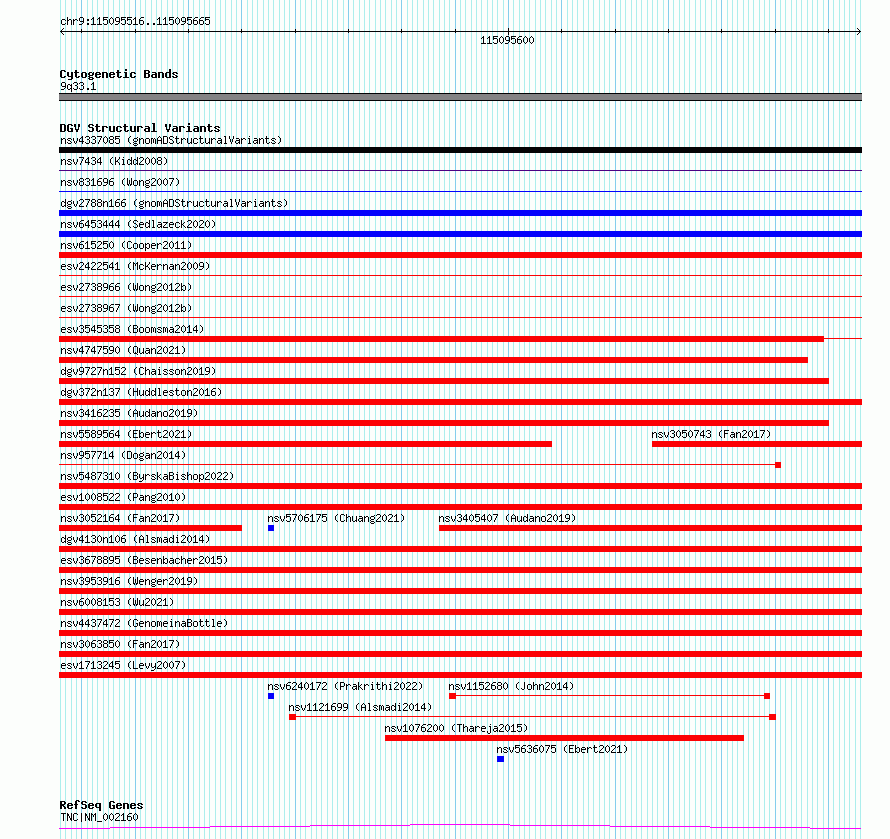
Task: Click esv2738967 (Wong2012b) label
Action: click(126, 308)
